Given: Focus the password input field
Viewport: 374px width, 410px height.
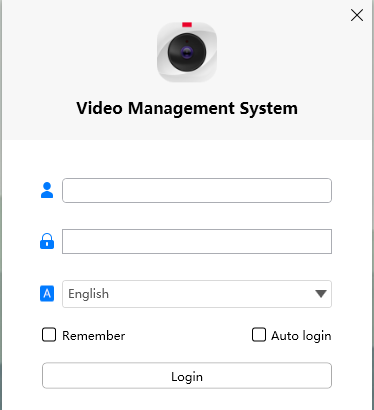Looking at the screenshot, I should point(197,241).
